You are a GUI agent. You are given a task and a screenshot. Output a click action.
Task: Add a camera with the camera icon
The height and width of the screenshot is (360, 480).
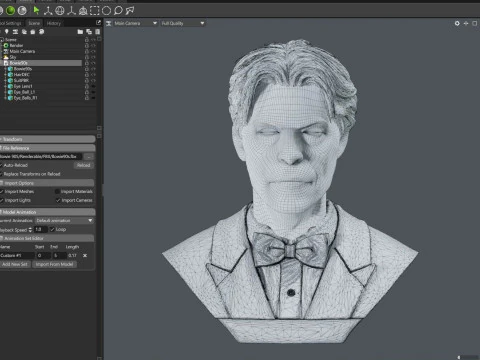(15, 32)
